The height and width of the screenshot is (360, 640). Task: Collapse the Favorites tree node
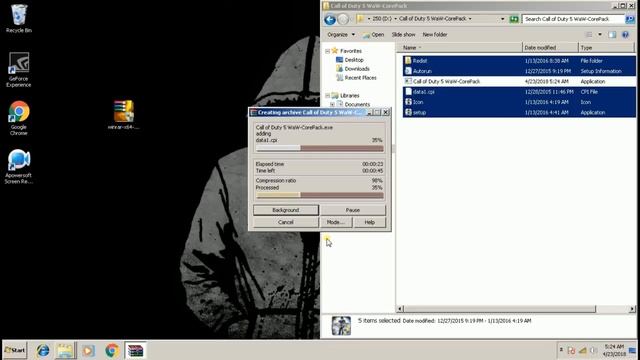pos(327,51)
